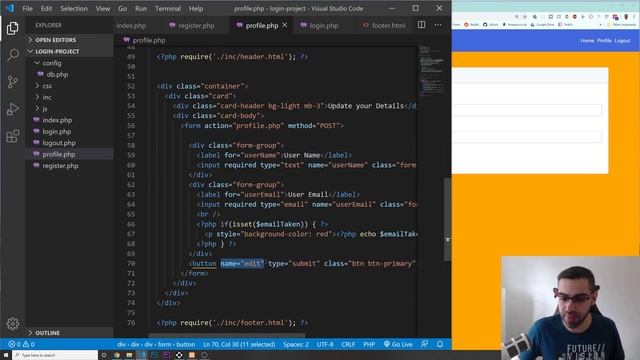Start Go Live server from the status bar
640x360 pixels.
pyautogui.click(x=398, y=344)
